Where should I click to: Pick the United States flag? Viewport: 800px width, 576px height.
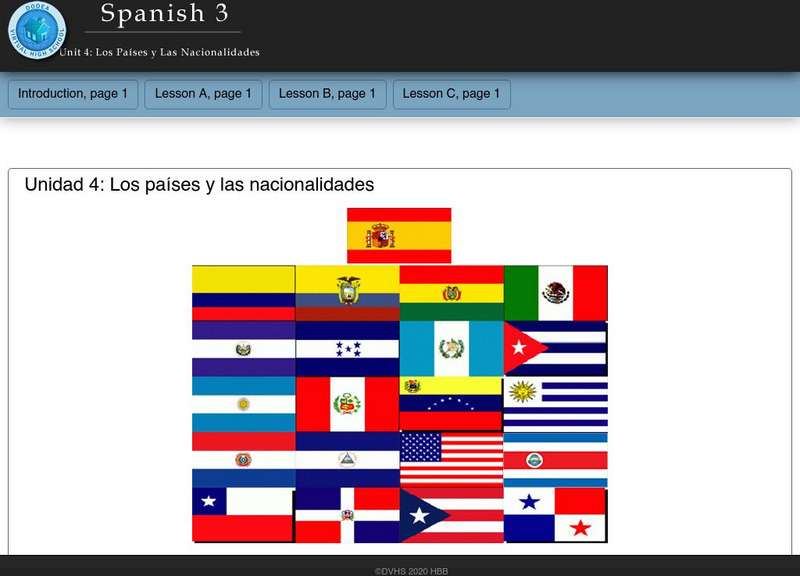(452, 460)
